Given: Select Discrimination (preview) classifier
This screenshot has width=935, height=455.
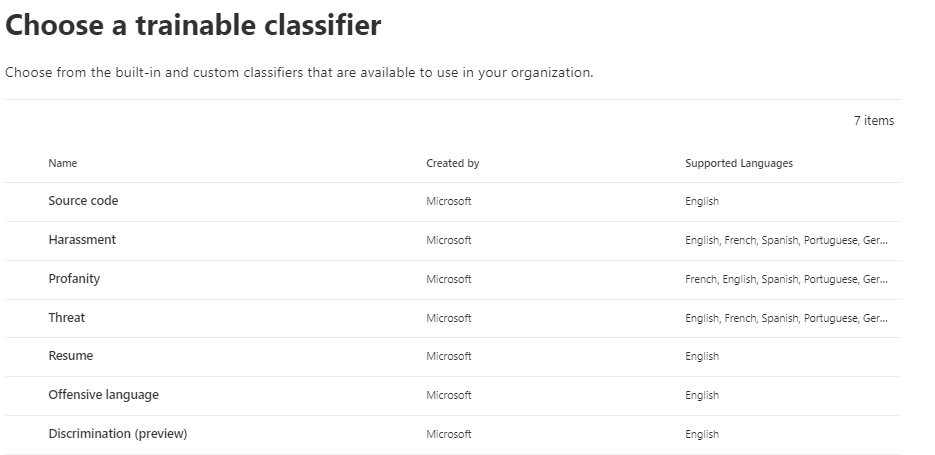Looking at the screenshot, I should point(118,434).
